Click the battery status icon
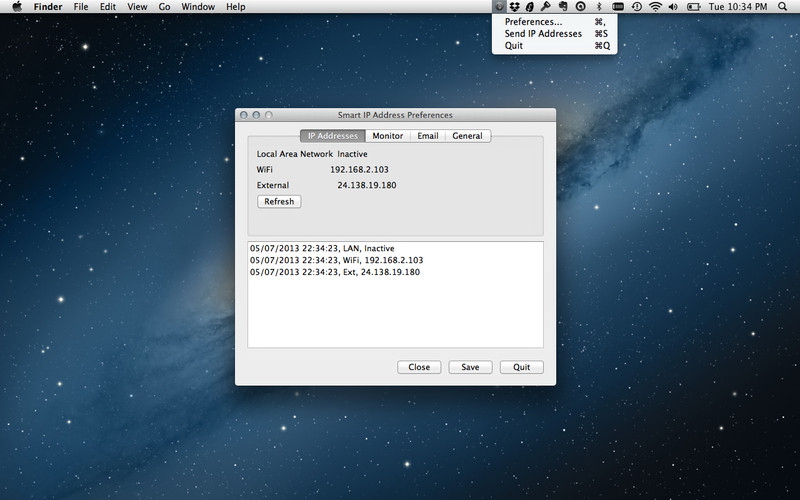Screen dimensions: 800x500 pos(693,7)
